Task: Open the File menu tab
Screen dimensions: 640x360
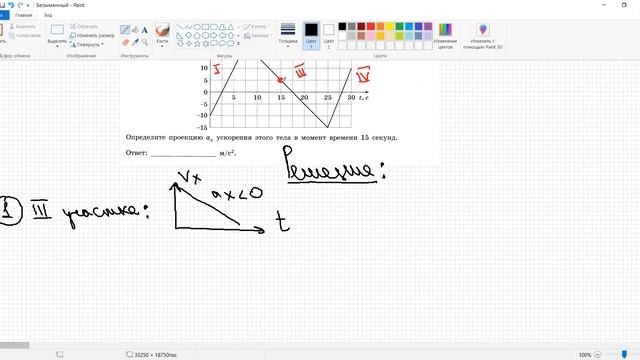Action: pos(4,15)
